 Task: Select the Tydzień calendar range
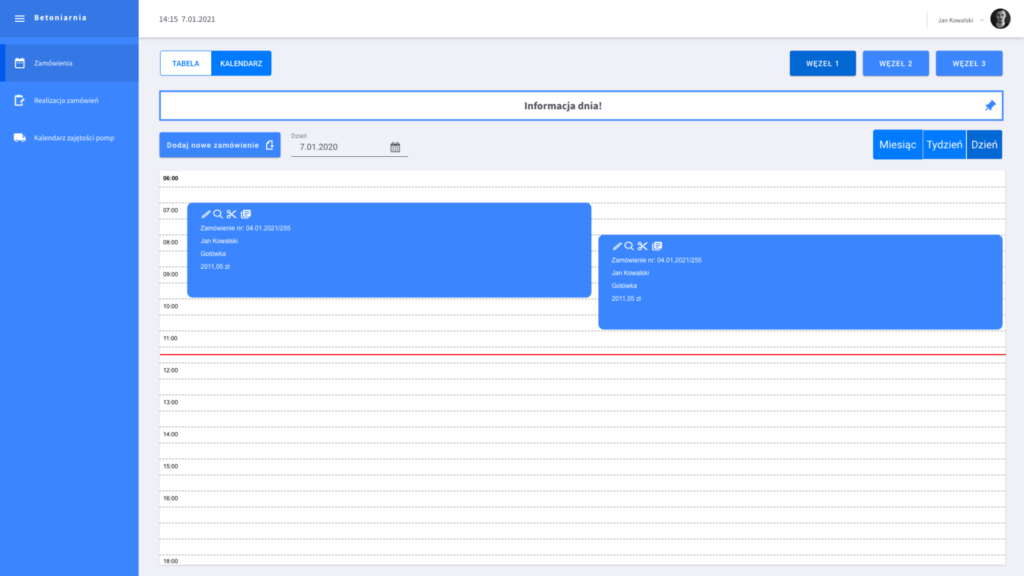(944, 144)
